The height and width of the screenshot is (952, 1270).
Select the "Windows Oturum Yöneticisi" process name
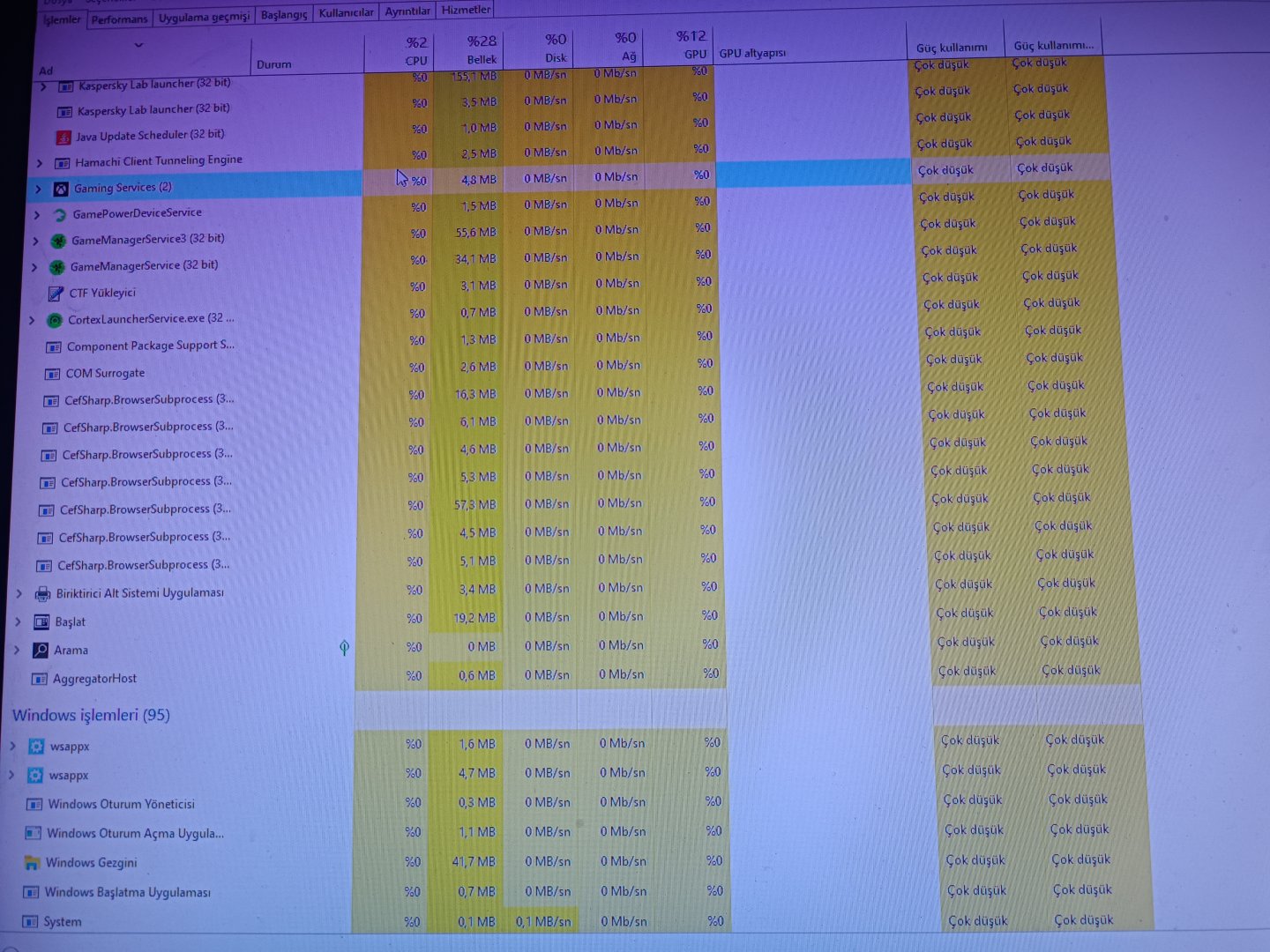(121, 804)
